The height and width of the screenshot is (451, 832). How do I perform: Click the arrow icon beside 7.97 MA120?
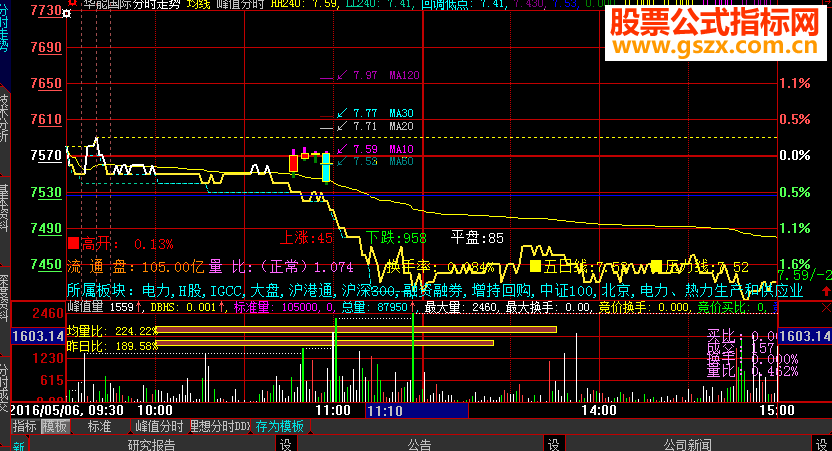tap(342, 75)
